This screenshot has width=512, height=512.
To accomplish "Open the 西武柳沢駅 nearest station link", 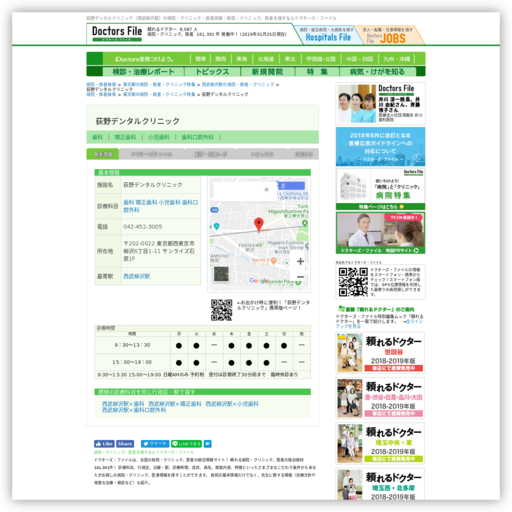I will [137, 276].
